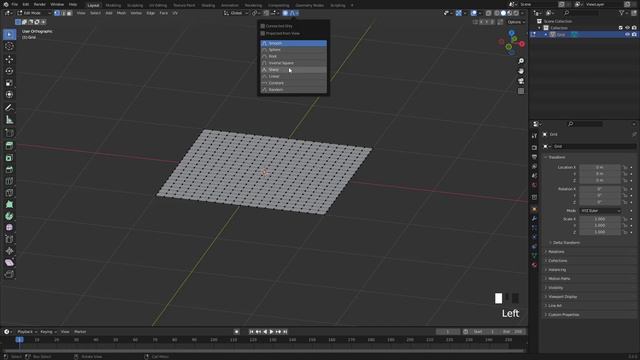The width and height of the screenshot is (640, 360).
Task: Hide Collection in viewport via eye icon
Action: point(627,28)
